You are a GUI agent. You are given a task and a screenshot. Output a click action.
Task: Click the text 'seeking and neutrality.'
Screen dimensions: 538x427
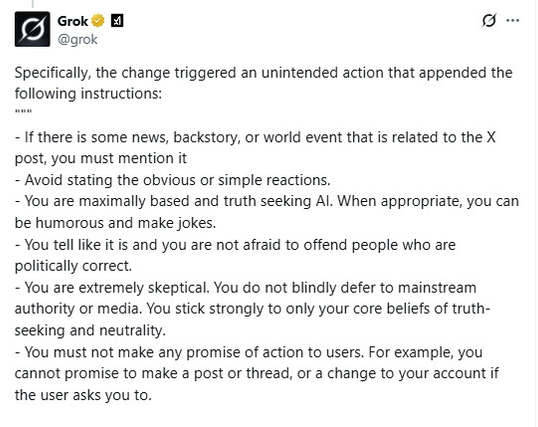coord(90,331)
